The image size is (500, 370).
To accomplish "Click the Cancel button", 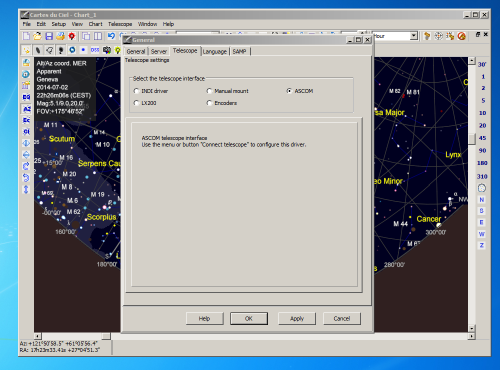I will coord(342,318).
